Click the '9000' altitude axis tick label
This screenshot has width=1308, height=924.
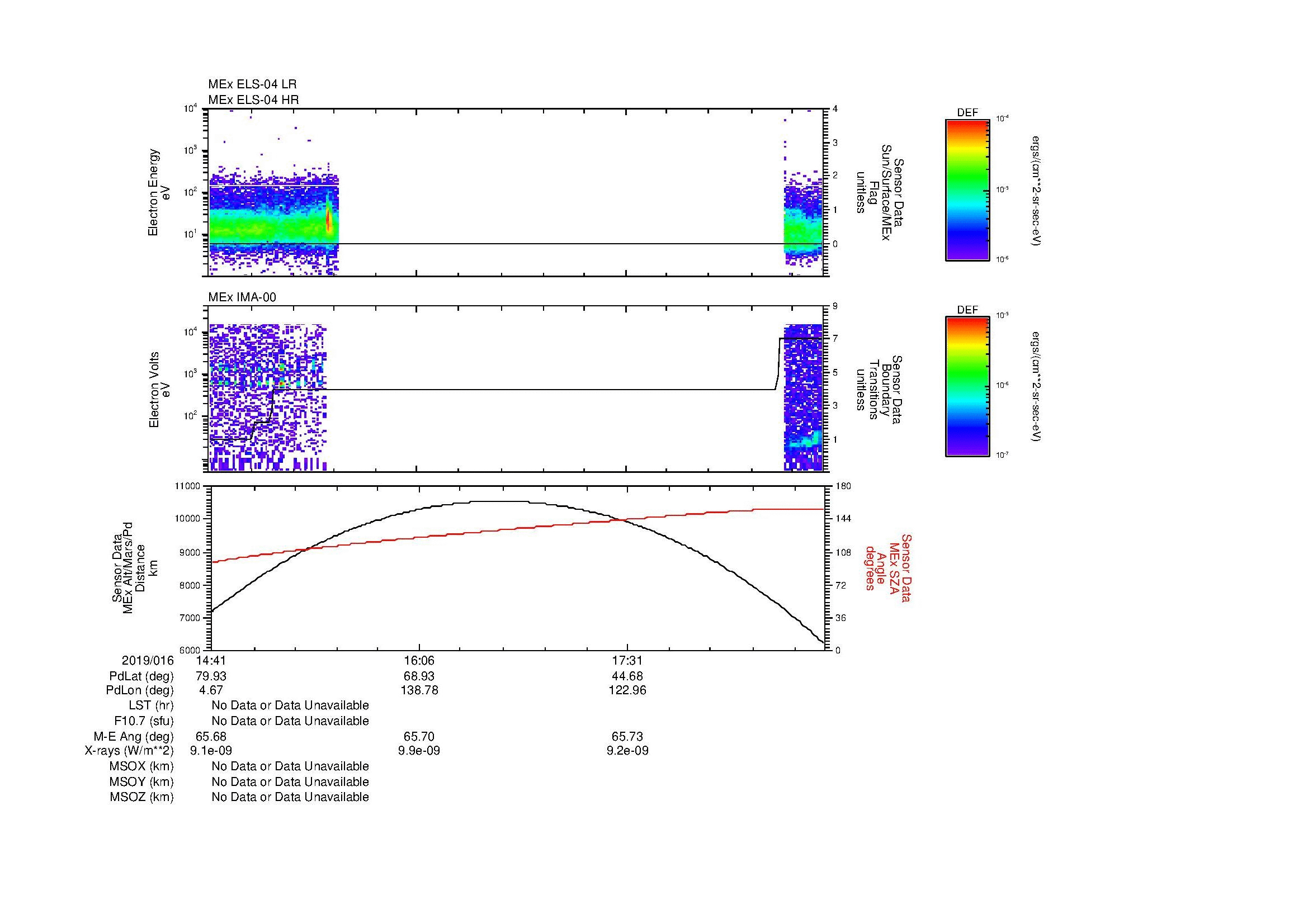click(191, 552)
